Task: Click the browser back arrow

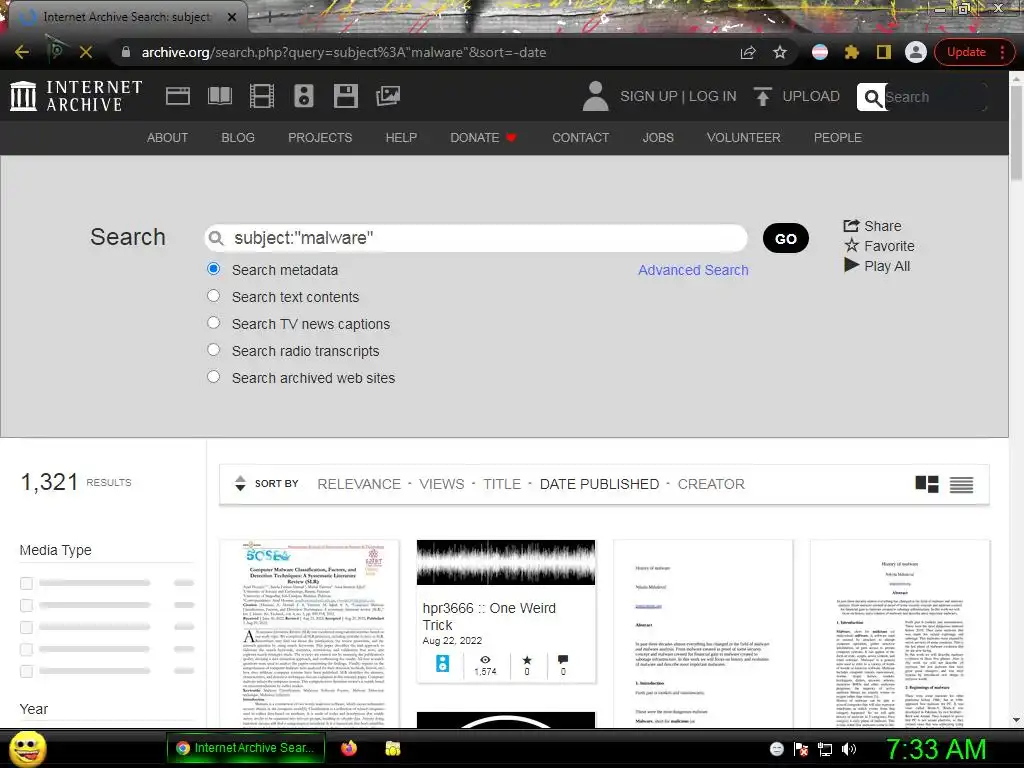Action: coord(22,52)
